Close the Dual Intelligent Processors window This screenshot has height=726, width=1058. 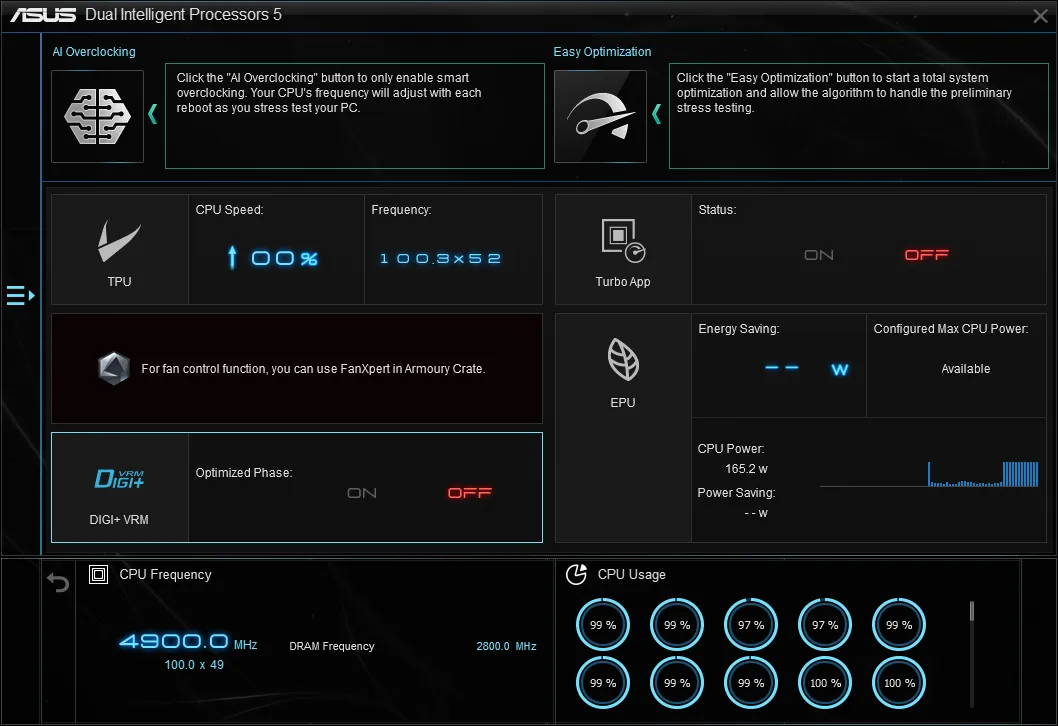click(x=1040, y=16)
